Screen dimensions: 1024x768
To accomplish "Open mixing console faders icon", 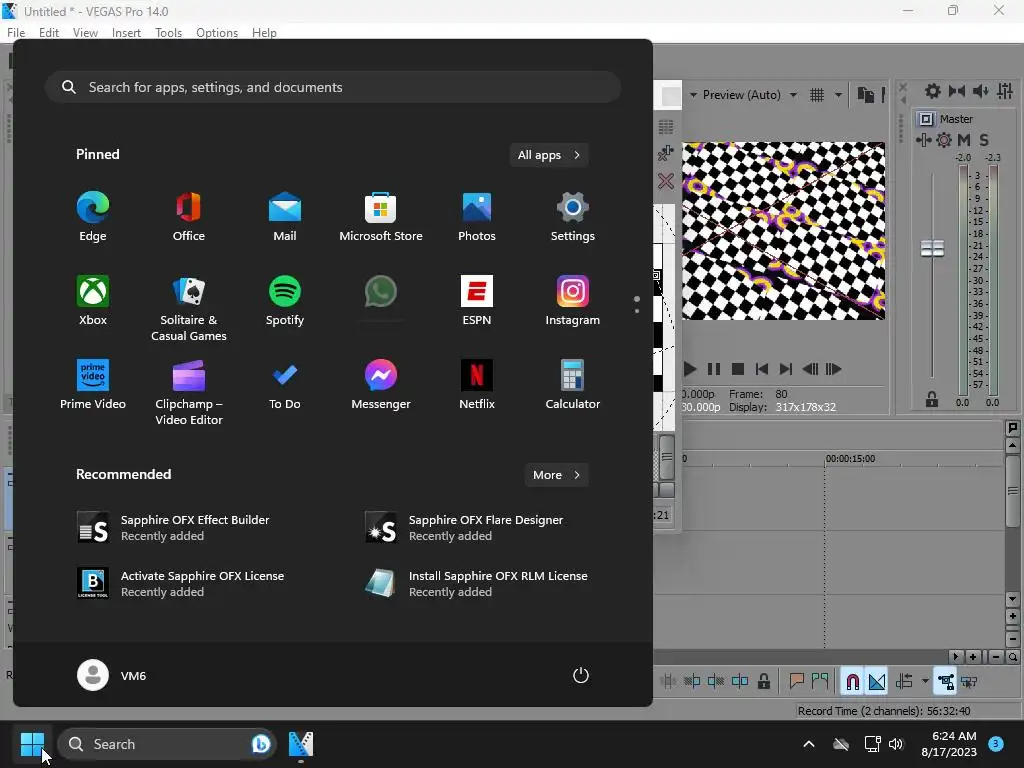I will coord(1005,91).
